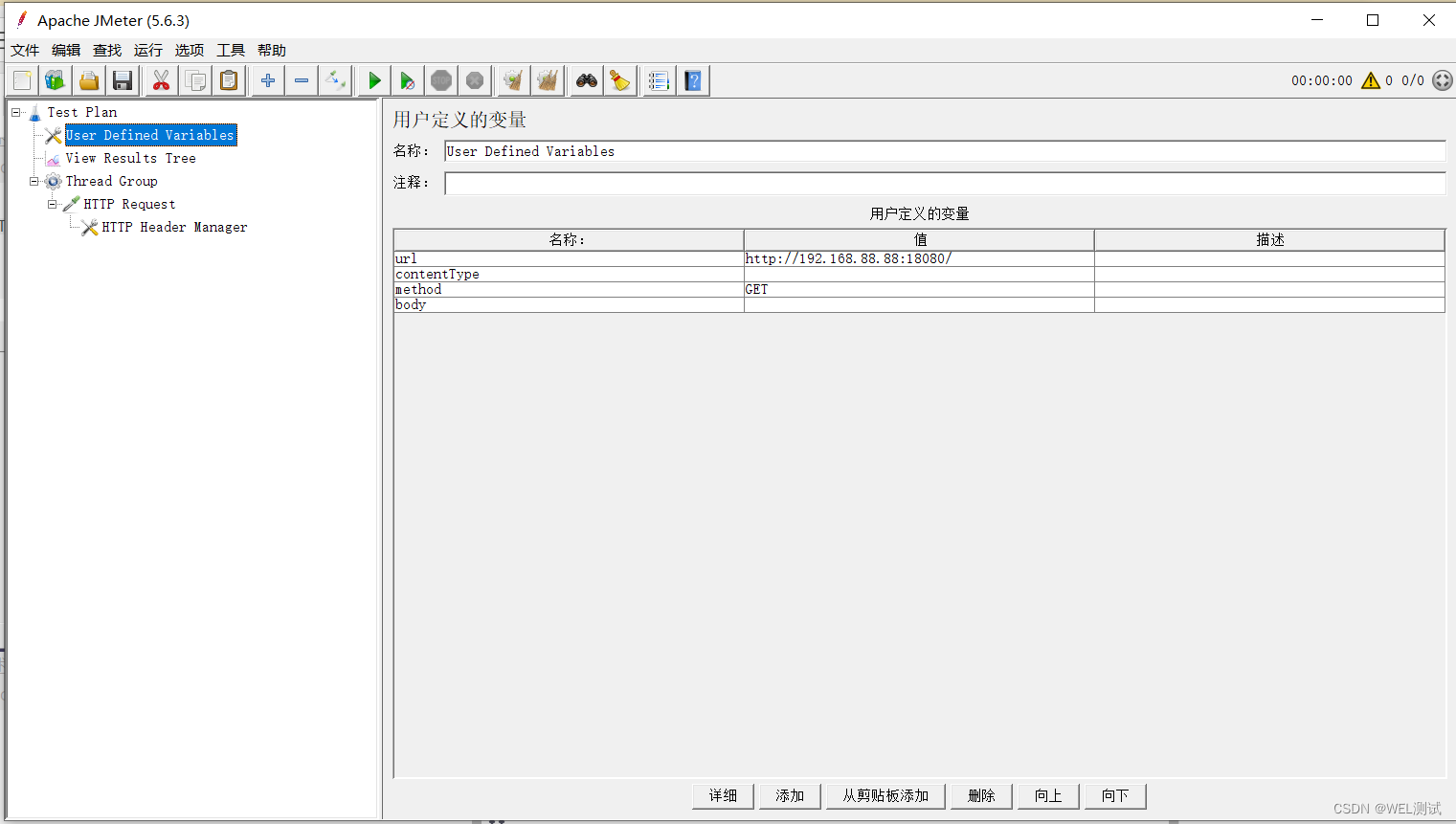Click the 从剪贴板添加 button
1456x824 pixels.
tap(885, 796)
